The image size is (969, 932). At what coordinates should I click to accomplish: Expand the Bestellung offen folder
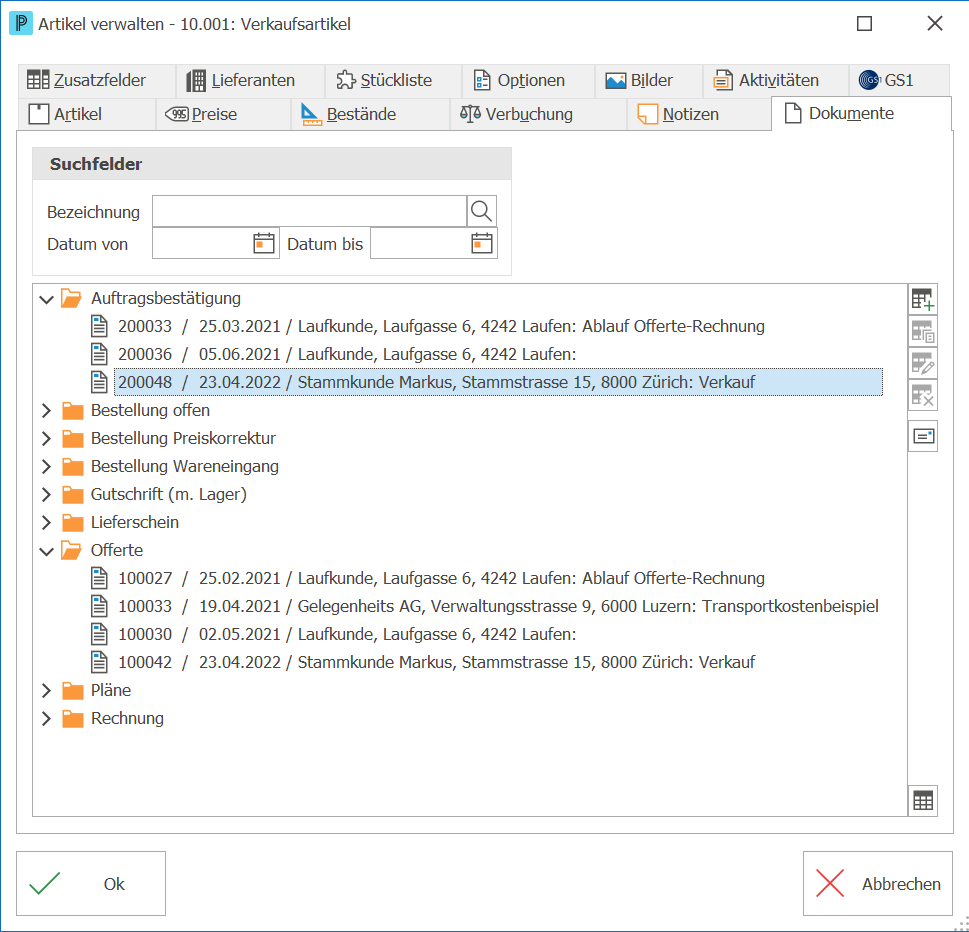click(x=46, y=410)
